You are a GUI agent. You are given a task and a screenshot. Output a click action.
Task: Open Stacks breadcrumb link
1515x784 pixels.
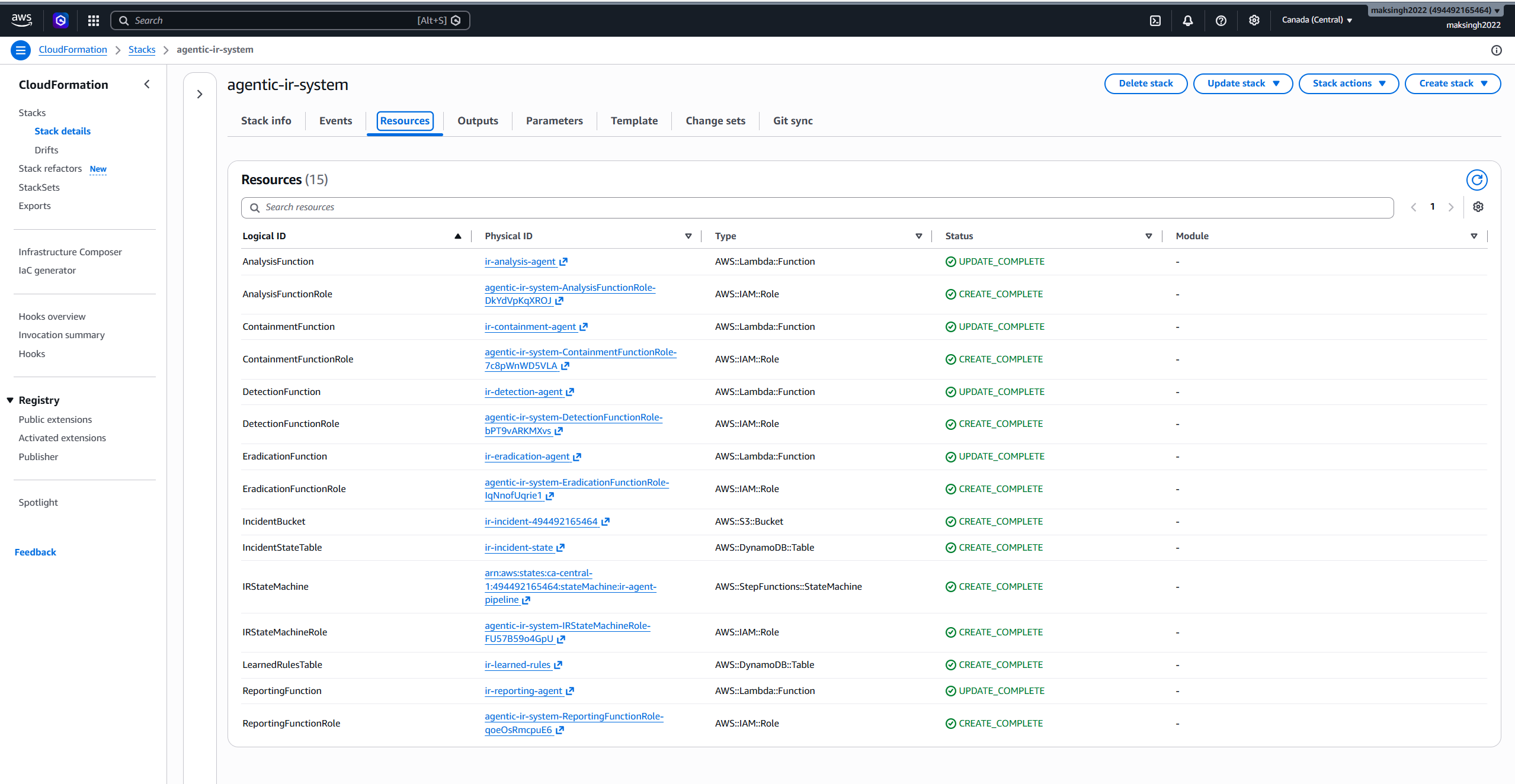click(142, 50)
